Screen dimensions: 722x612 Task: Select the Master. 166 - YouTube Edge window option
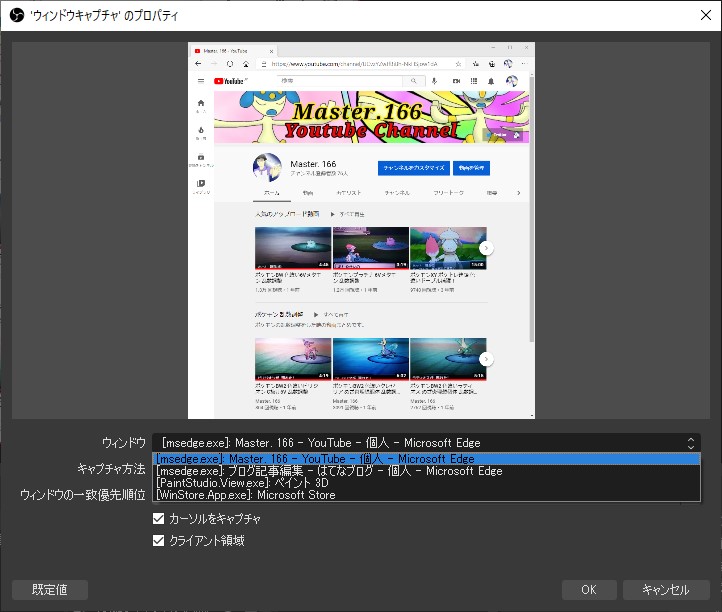click(x=426, y=459)
